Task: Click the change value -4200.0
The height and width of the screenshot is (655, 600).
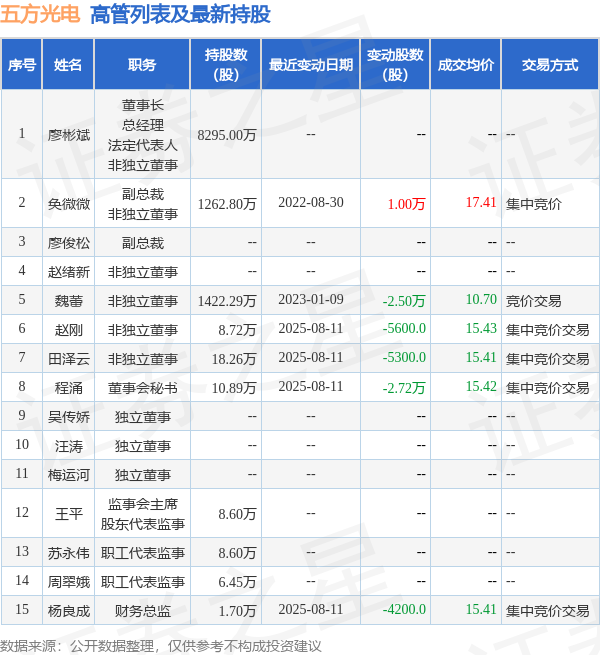Action: pyautogui.click(x=404, y=609)
